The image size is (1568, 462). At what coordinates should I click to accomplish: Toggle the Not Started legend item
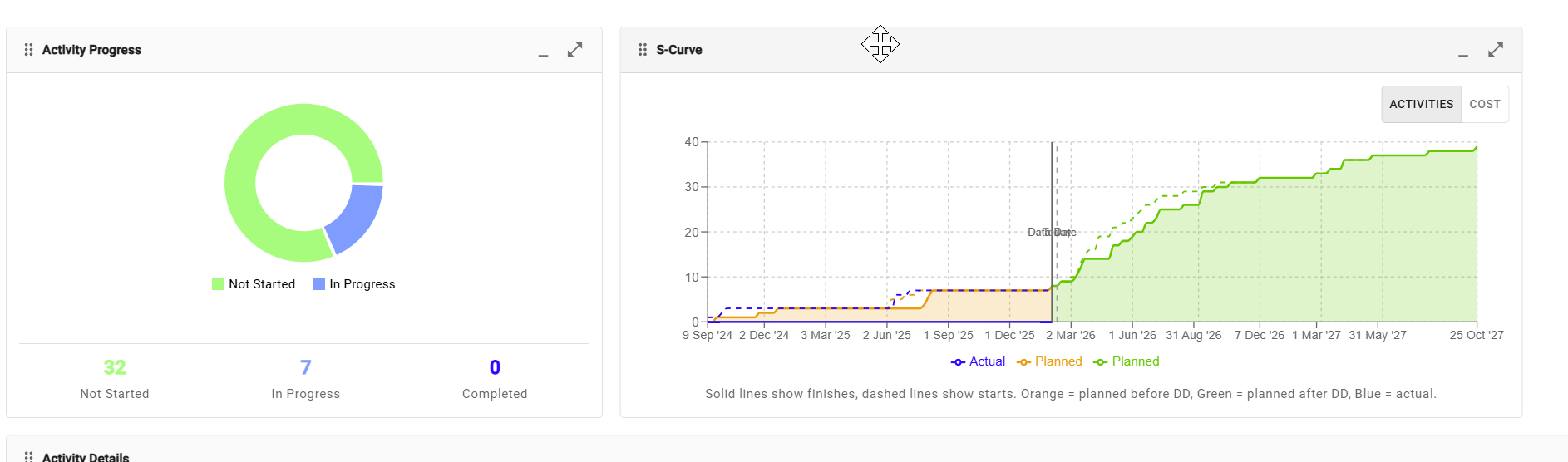254,284
